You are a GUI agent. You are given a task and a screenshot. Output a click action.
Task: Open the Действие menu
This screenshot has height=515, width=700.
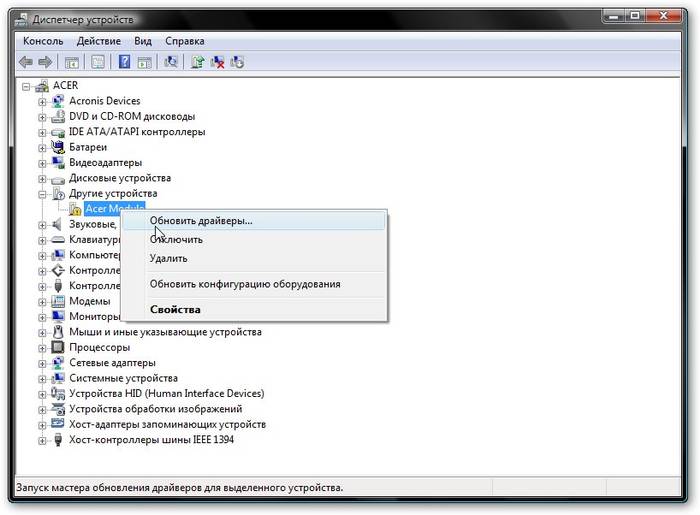[98, 40]
